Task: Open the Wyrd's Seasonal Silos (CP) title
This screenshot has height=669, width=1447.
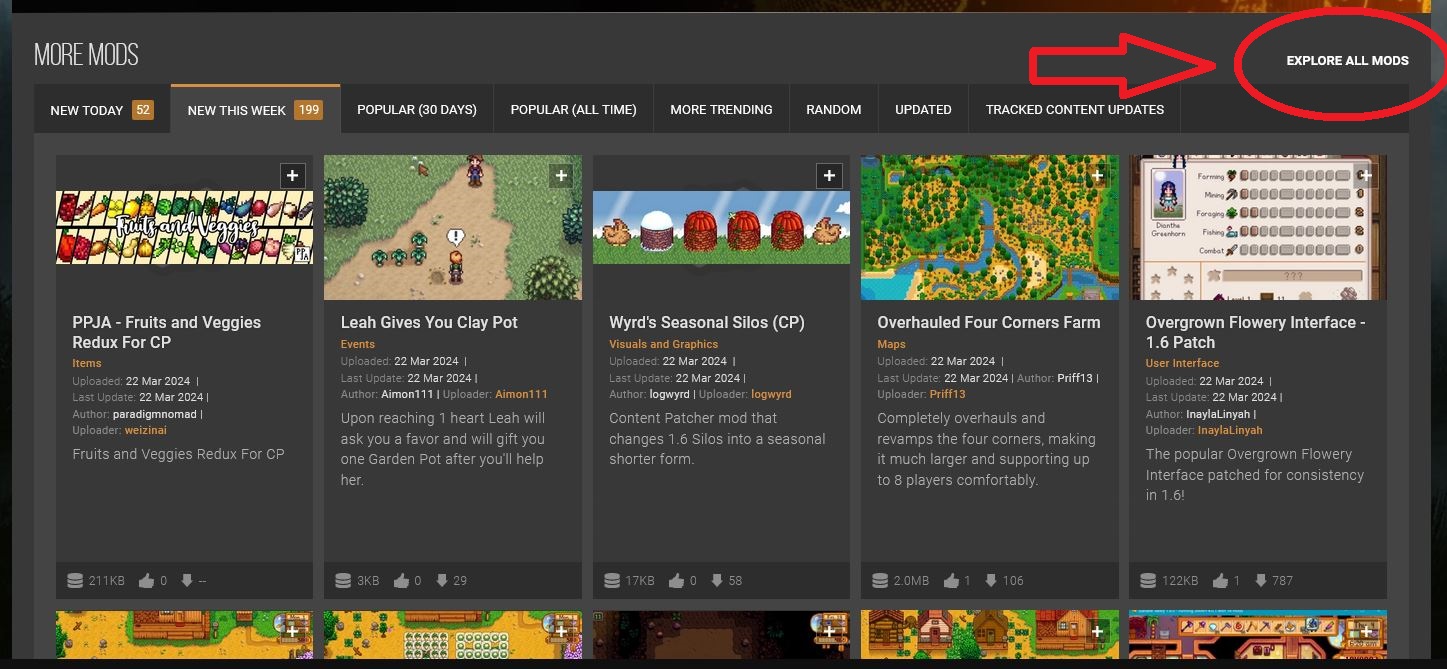Action: click(x=707, y=322)
